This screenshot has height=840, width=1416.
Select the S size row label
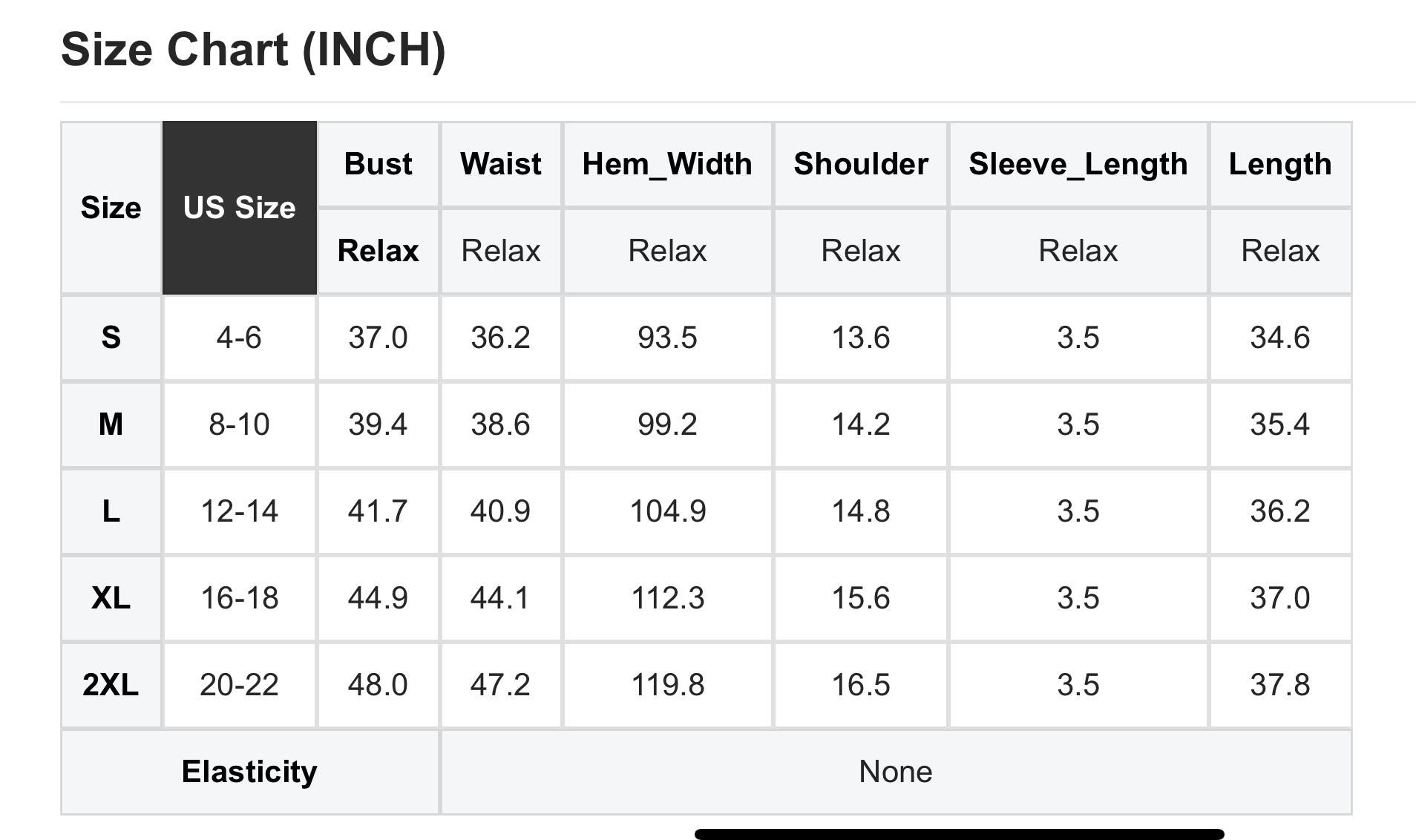pyautogui.click(x=111, y=338)
